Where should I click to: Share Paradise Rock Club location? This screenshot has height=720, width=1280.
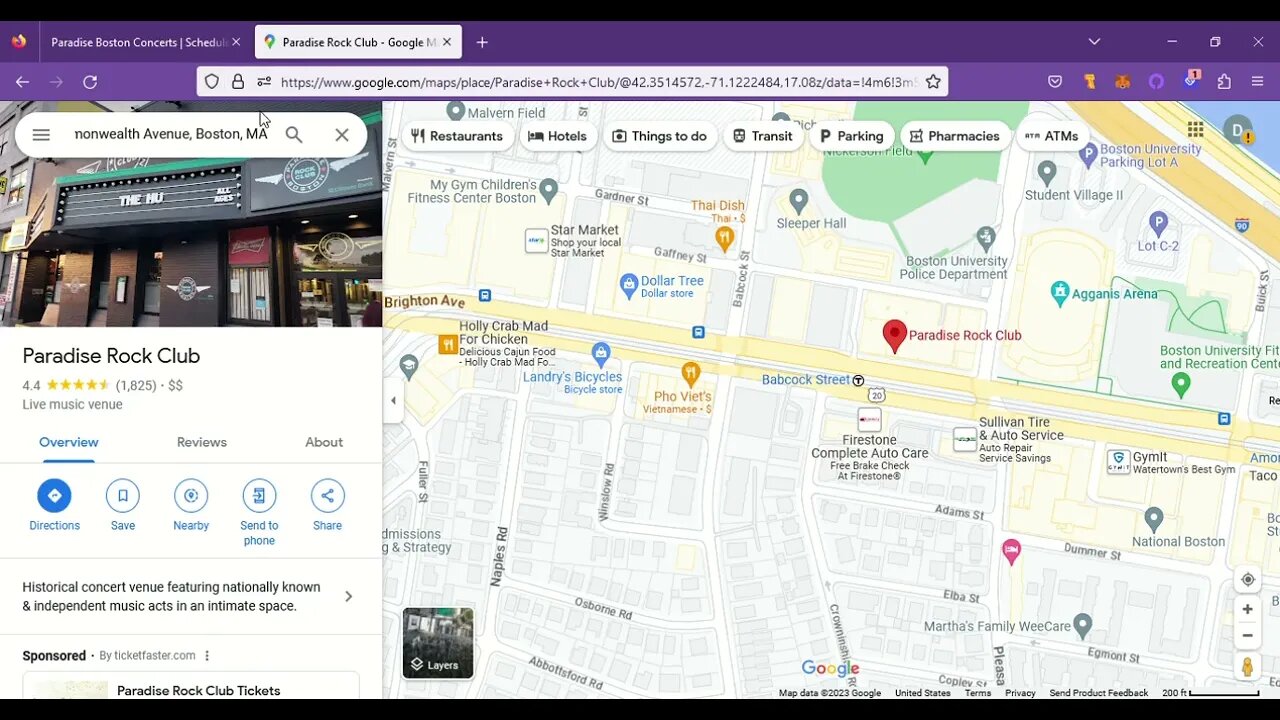coord(327,495)
